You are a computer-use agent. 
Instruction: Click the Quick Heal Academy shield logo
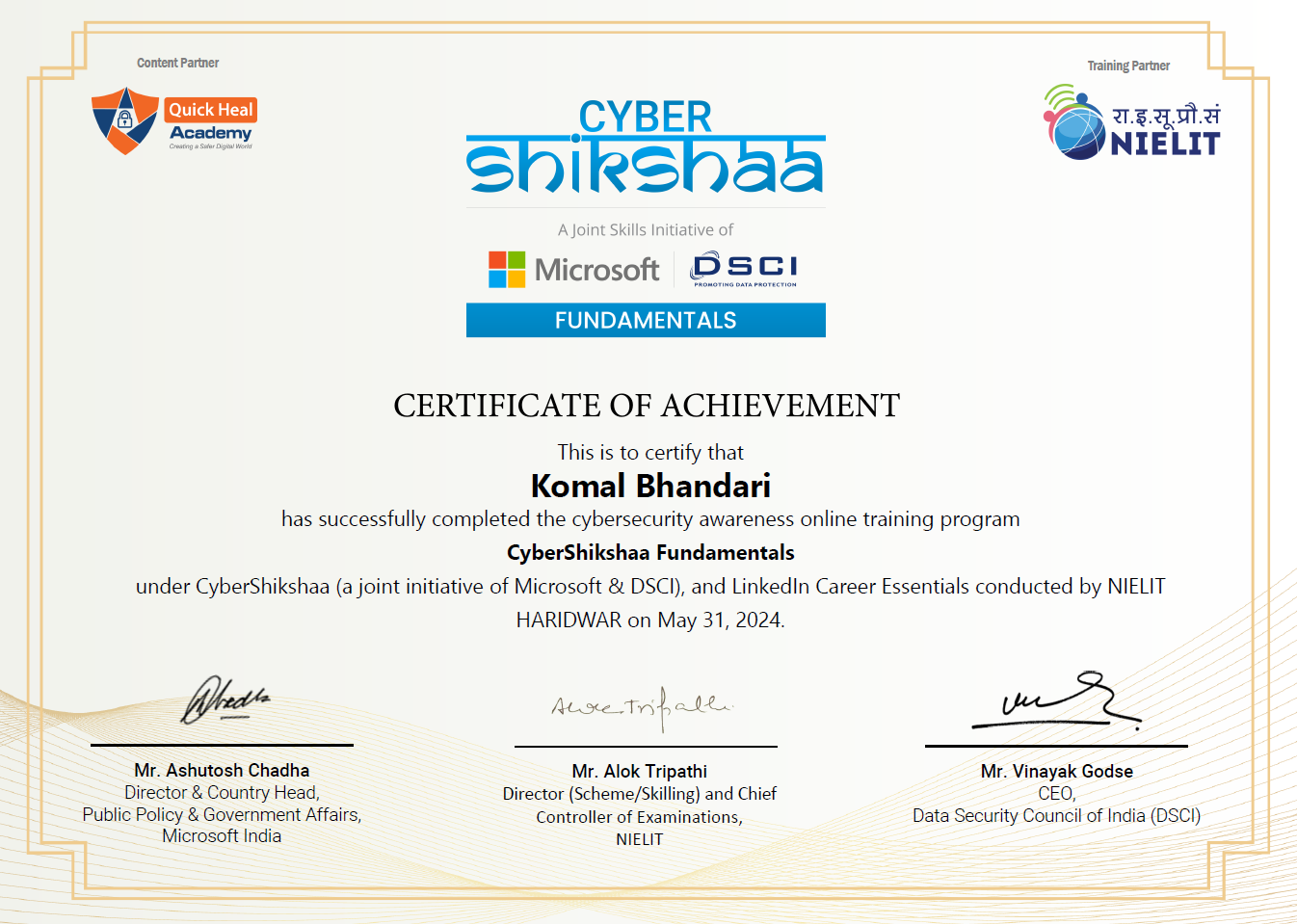125,120
